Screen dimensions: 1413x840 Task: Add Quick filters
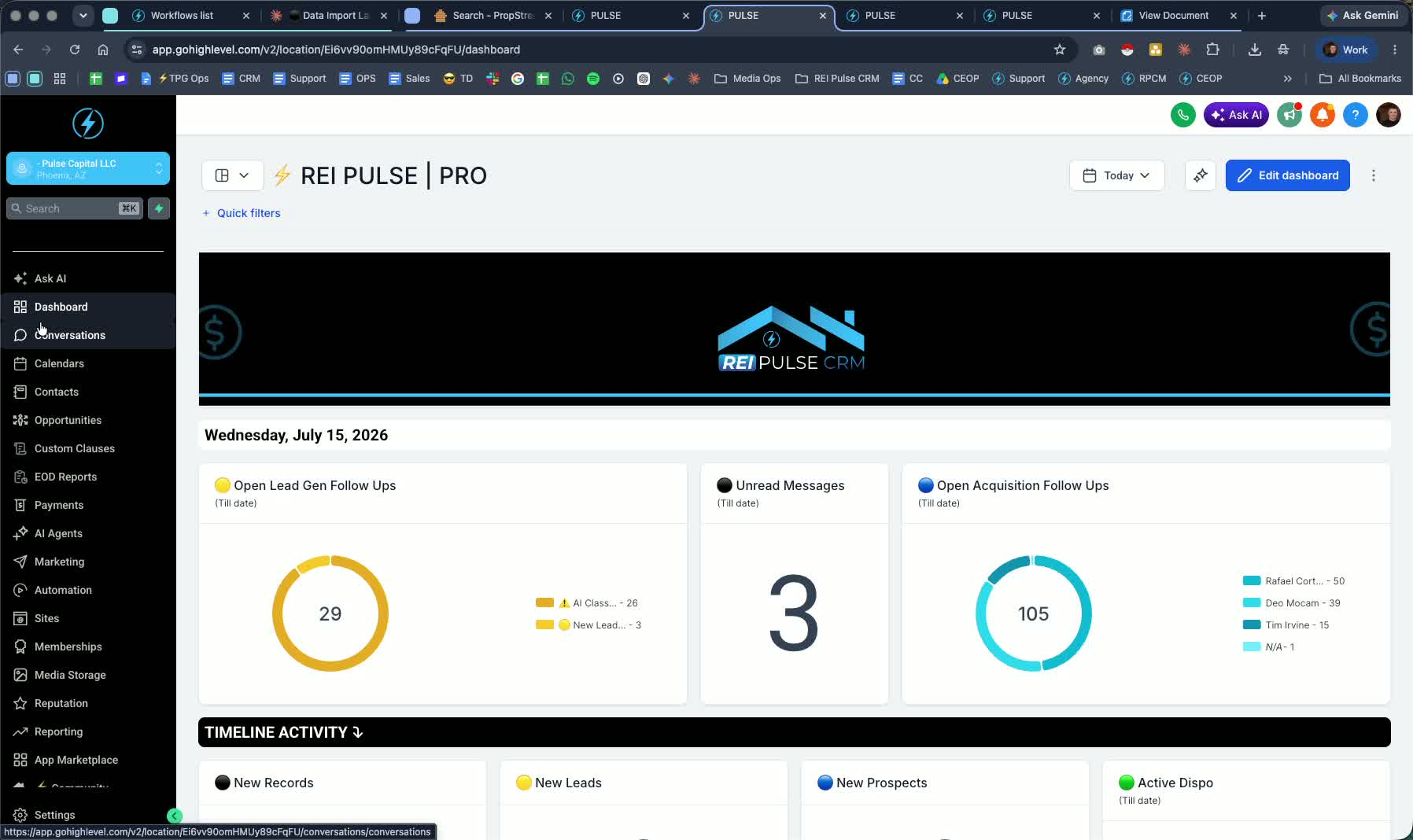tap(242, 213)
